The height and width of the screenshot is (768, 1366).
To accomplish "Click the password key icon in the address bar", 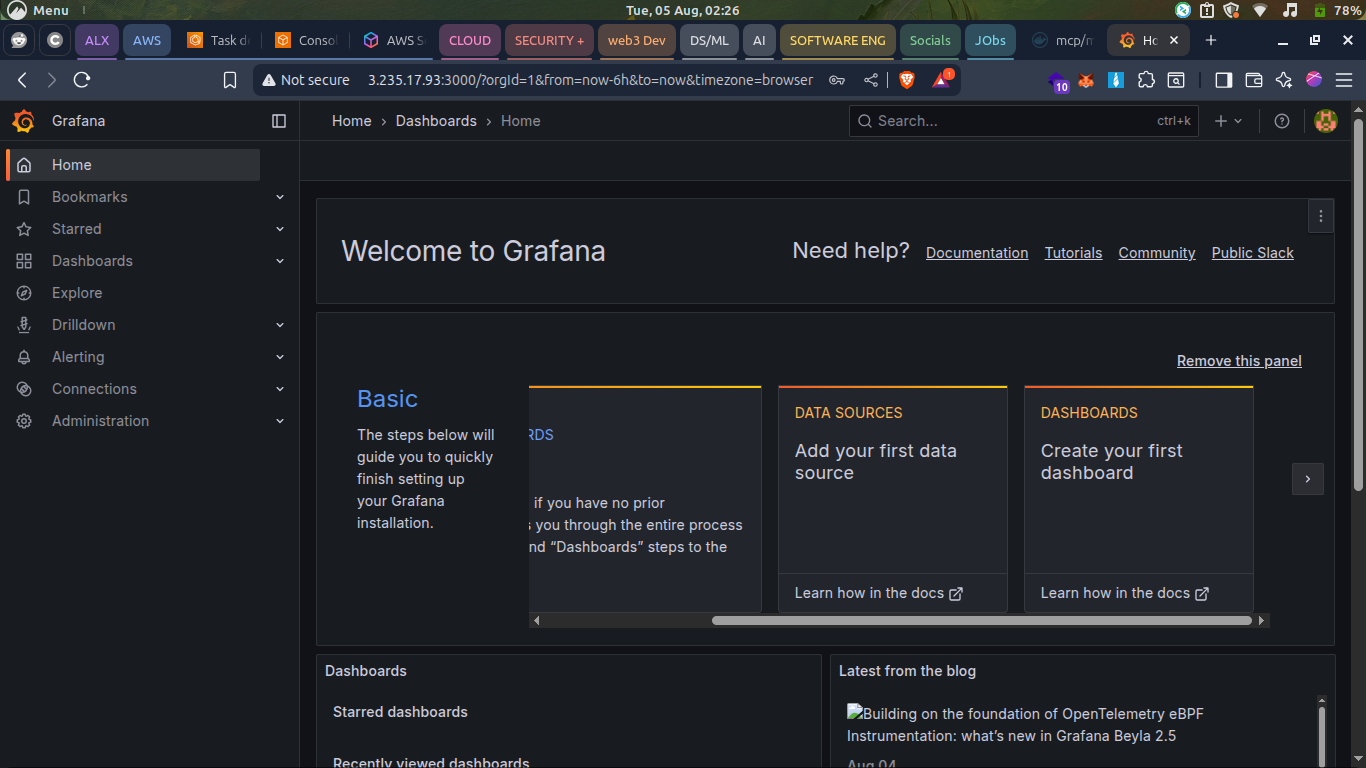I will tap(838, 80).
